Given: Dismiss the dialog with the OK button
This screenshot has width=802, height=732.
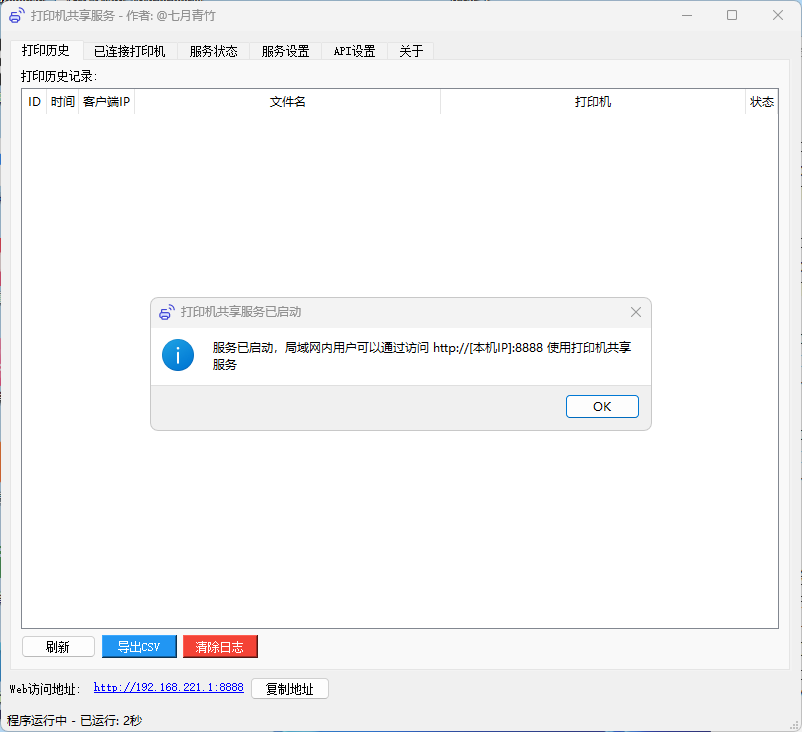Looking at the screenshot, I should [x=601, y=406].
